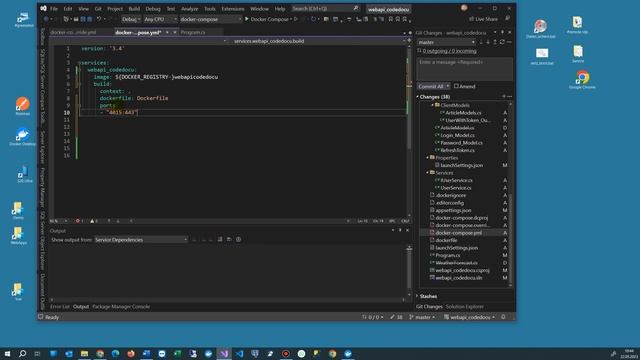640x360 pixels.
Task: Open the Show output from dropdown
Action: [141, 240]
